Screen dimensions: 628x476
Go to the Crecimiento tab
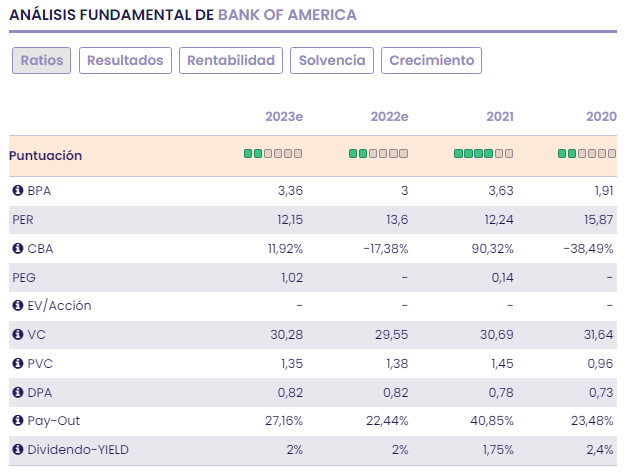[x=431, y=61]
